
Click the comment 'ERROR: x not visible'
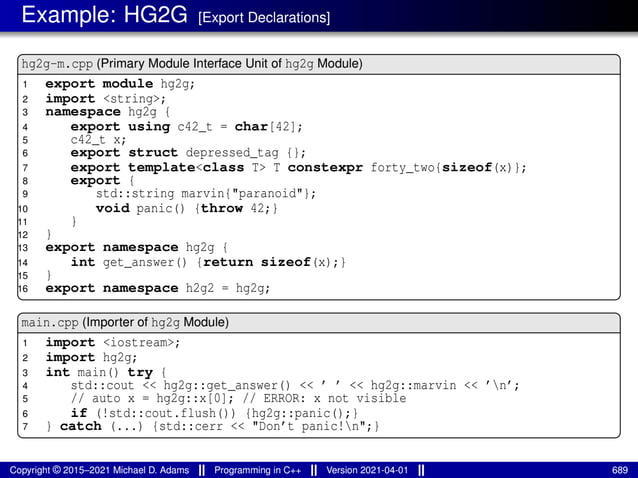tap(335, 398)
